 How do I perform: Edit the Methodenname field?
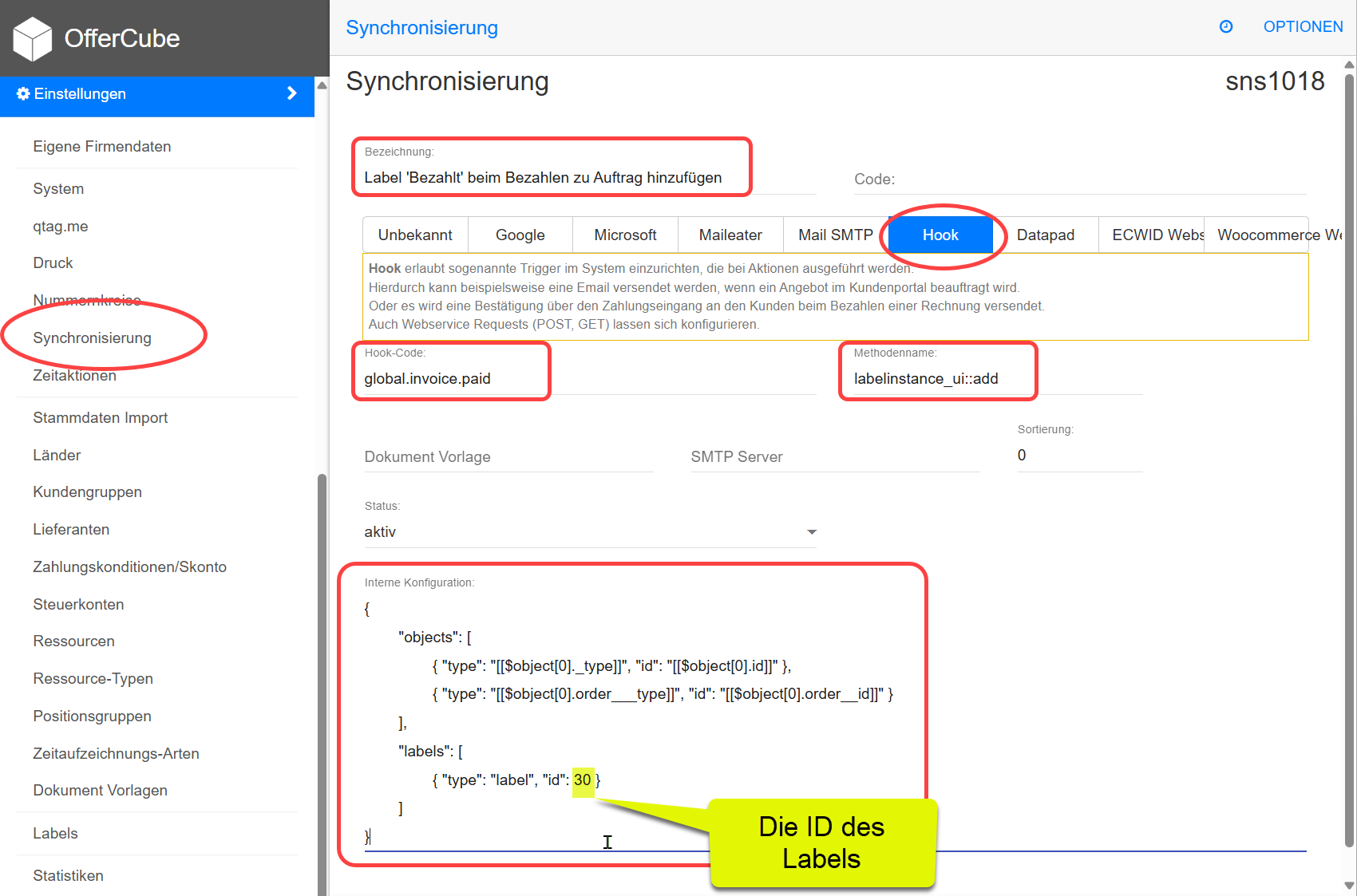click(x=998, y=378)
